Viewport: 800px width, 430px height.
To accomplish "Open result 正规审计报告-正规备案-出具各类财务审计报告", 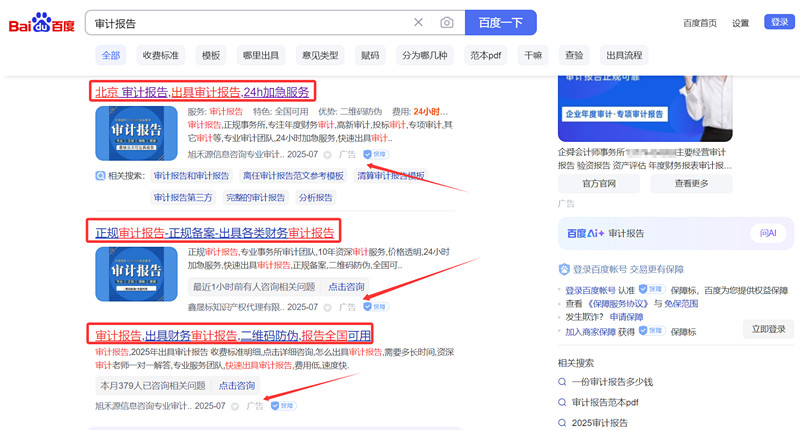I will 214,233.
